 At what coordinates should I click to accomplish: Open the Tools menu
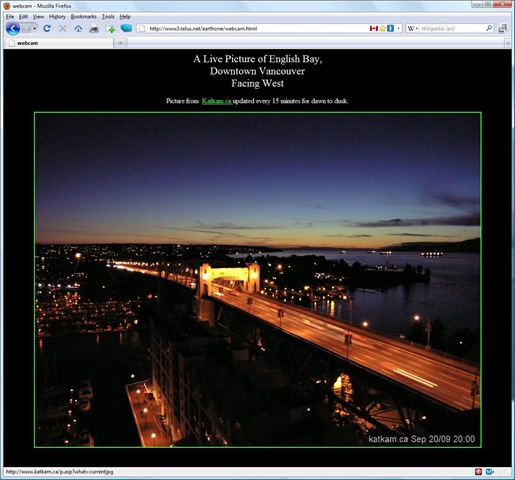108,17
